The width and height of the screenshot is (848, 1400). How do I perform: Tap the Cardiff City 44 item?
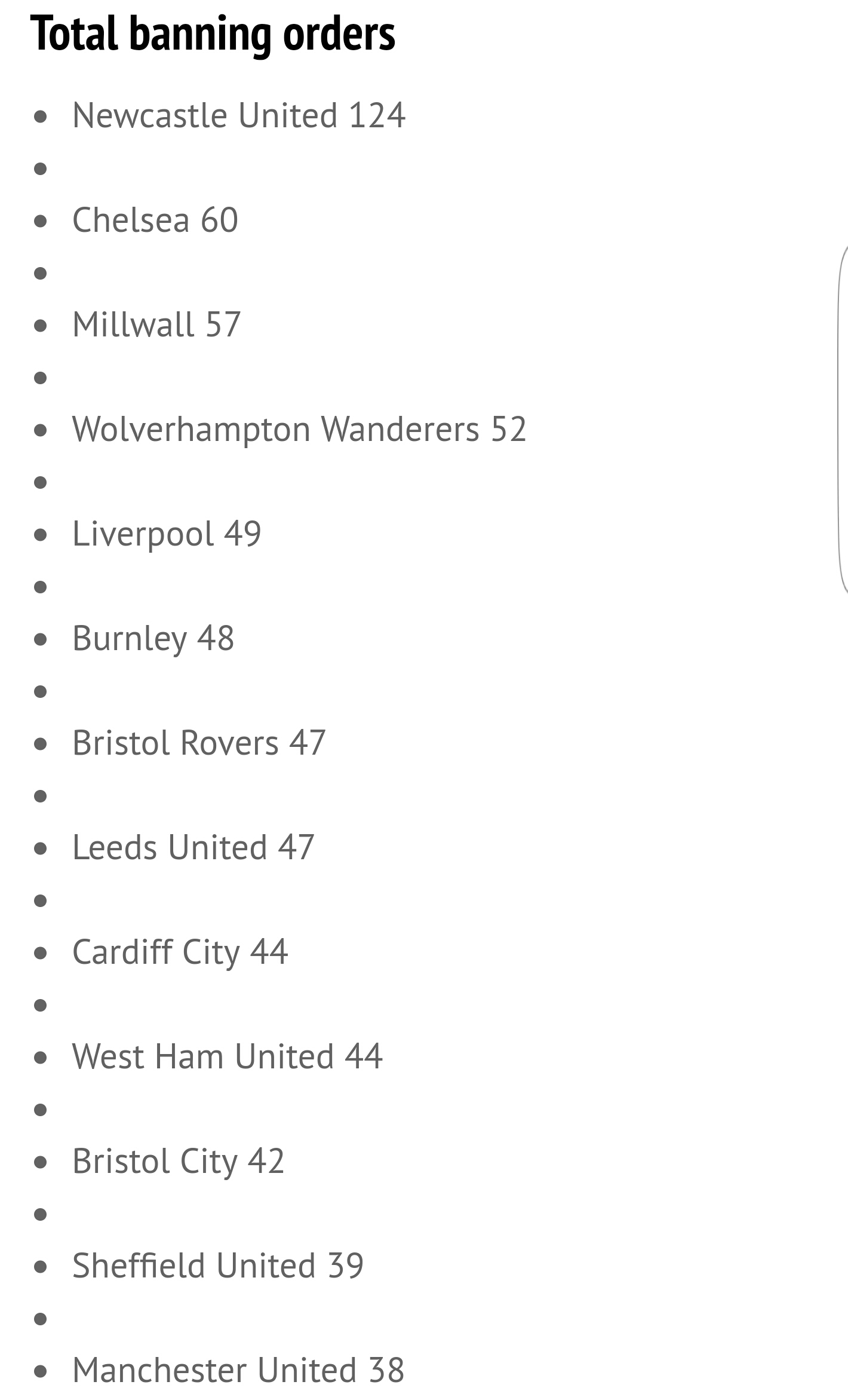pos(180,952)
